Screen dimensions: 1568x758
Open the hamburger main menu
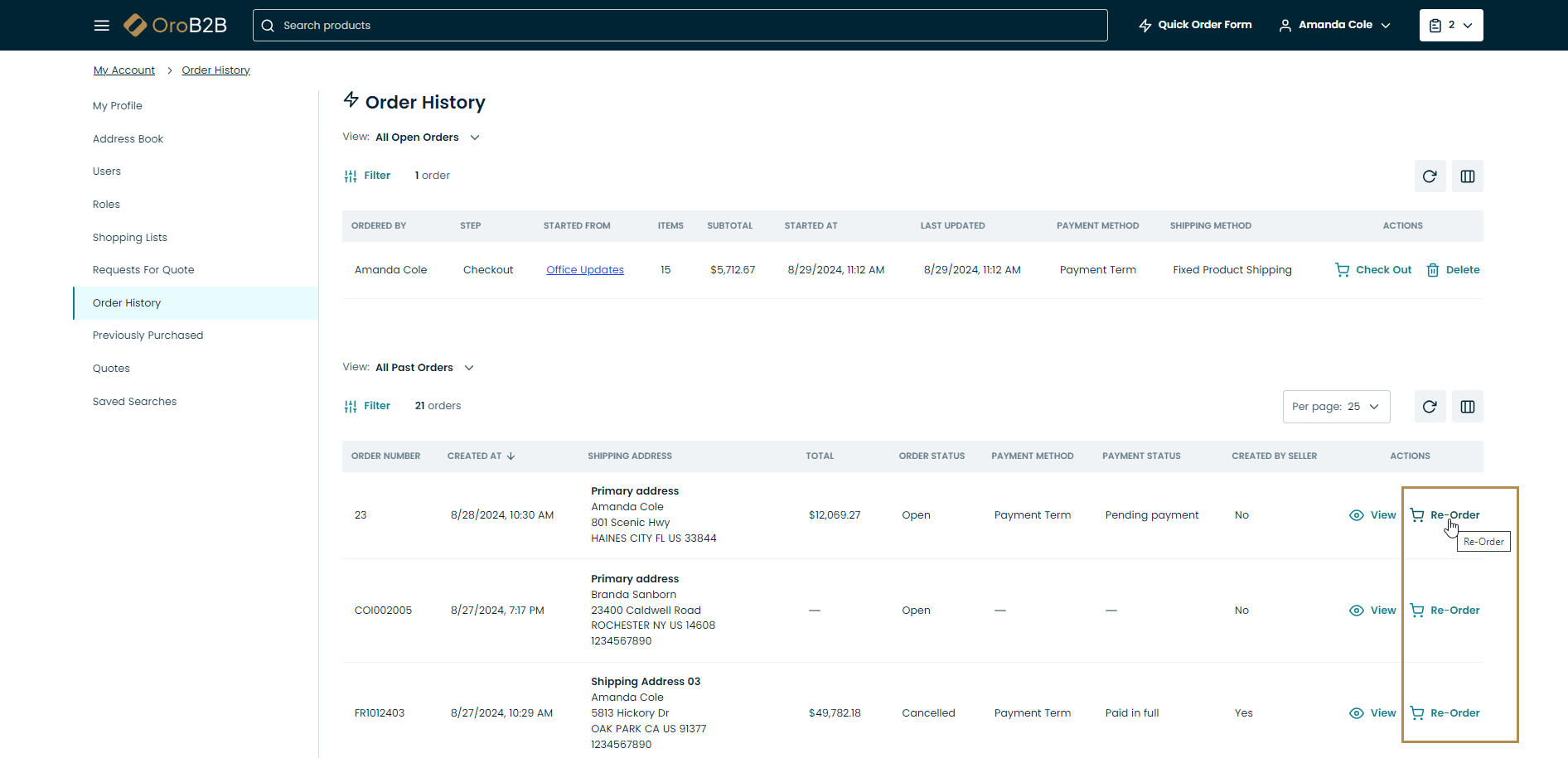[x=101, y=26]
